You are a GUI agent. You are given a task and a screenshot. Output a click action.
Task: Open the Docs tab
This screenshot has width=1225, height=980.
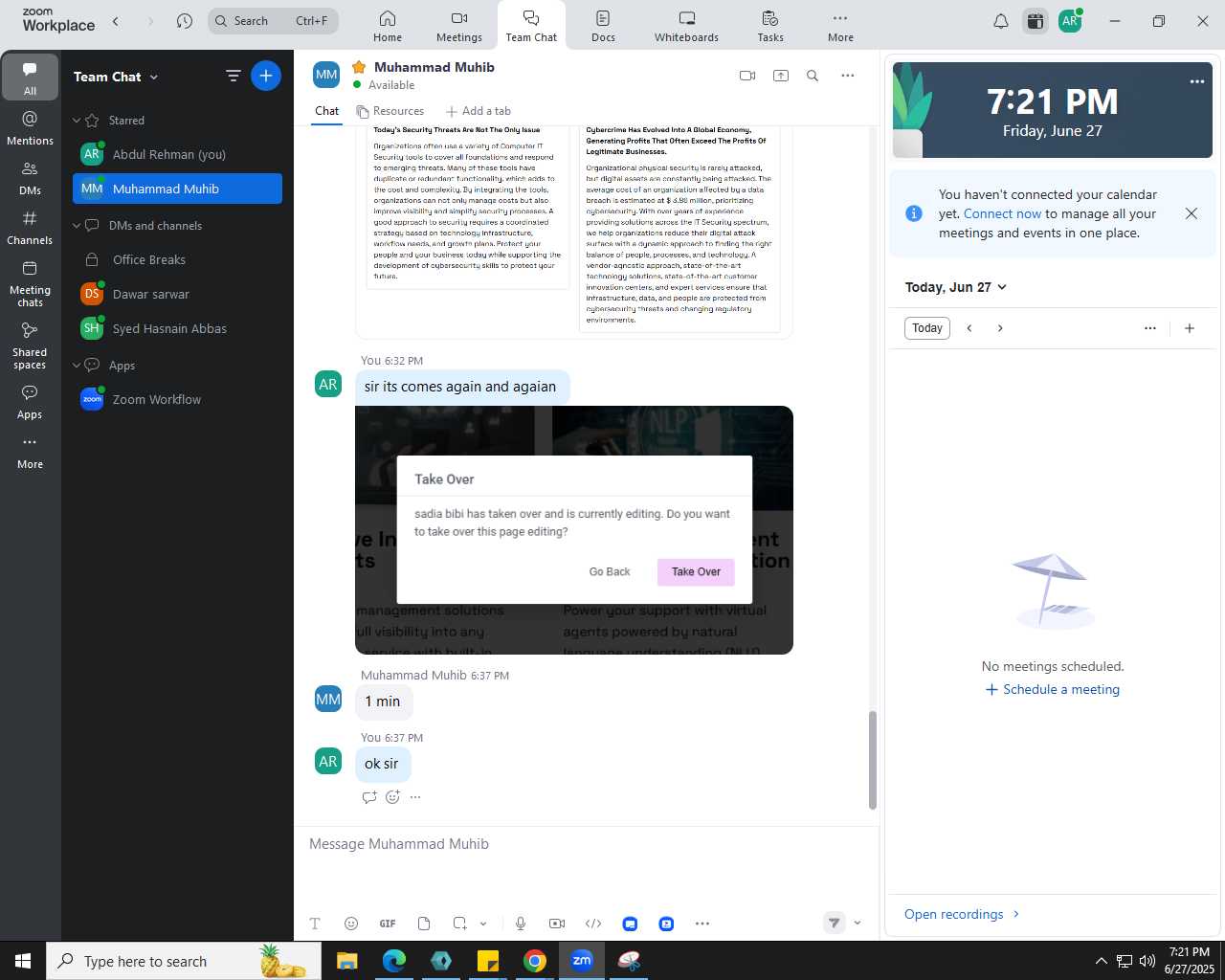(603, 26)
